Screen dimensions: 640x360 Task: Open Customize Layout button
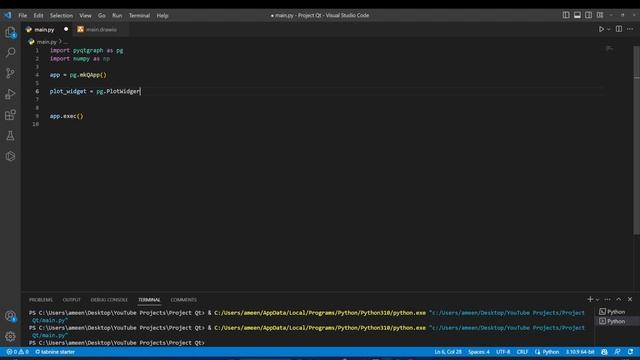click(x=600, y=15)
